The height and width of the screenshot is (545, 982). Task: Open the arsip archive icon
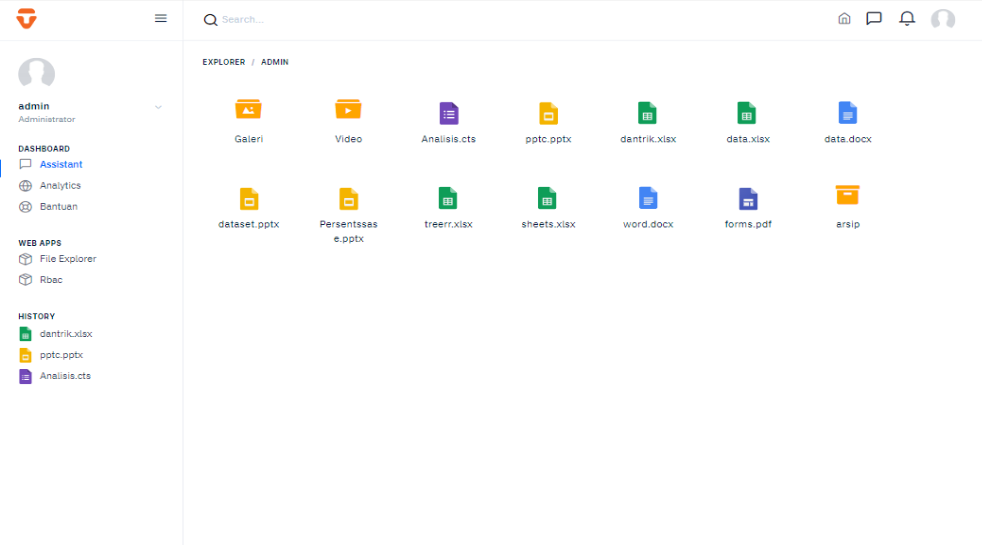point(847,195)
